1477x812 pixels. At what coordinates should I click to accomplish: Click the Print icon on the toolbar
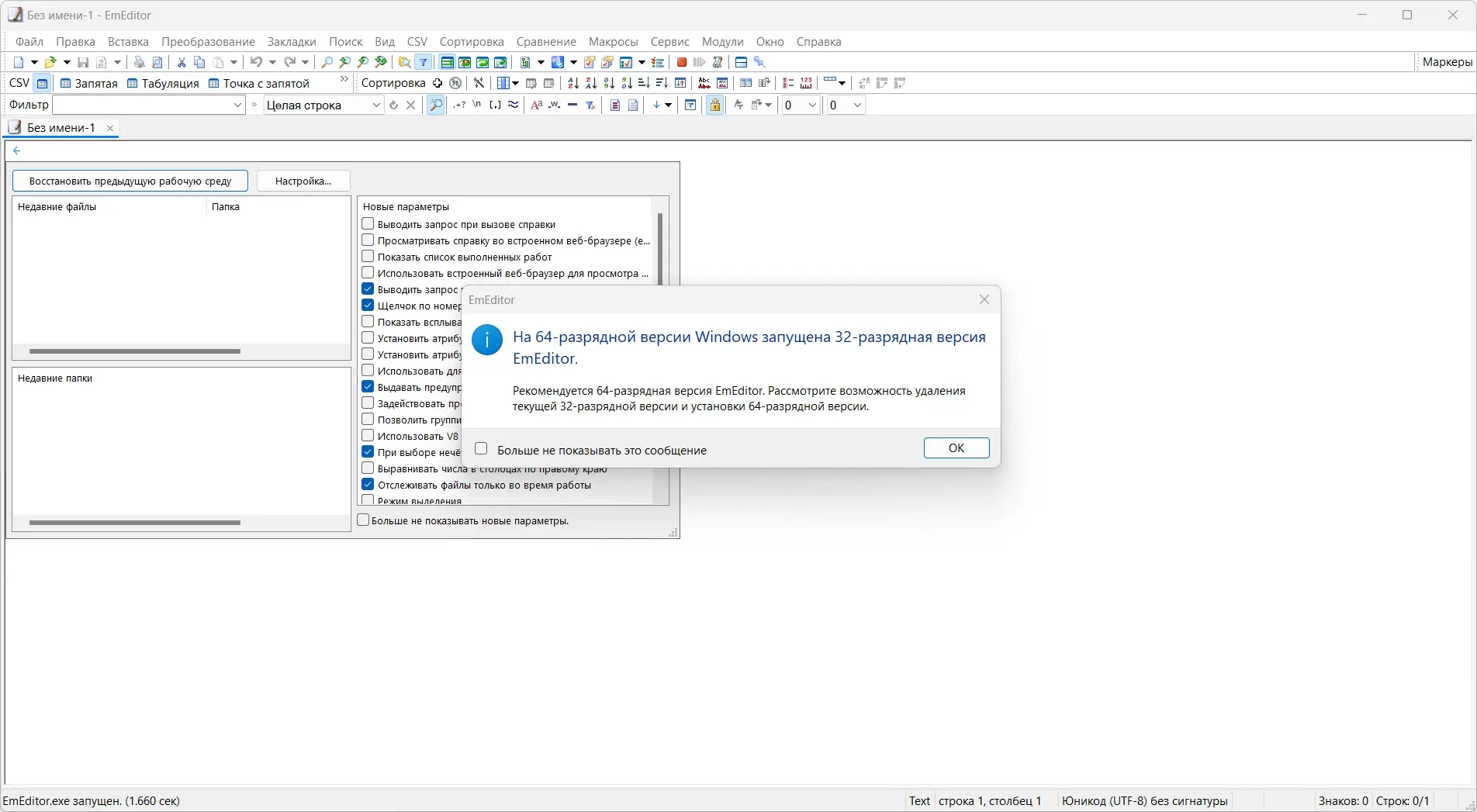[139, 62]
